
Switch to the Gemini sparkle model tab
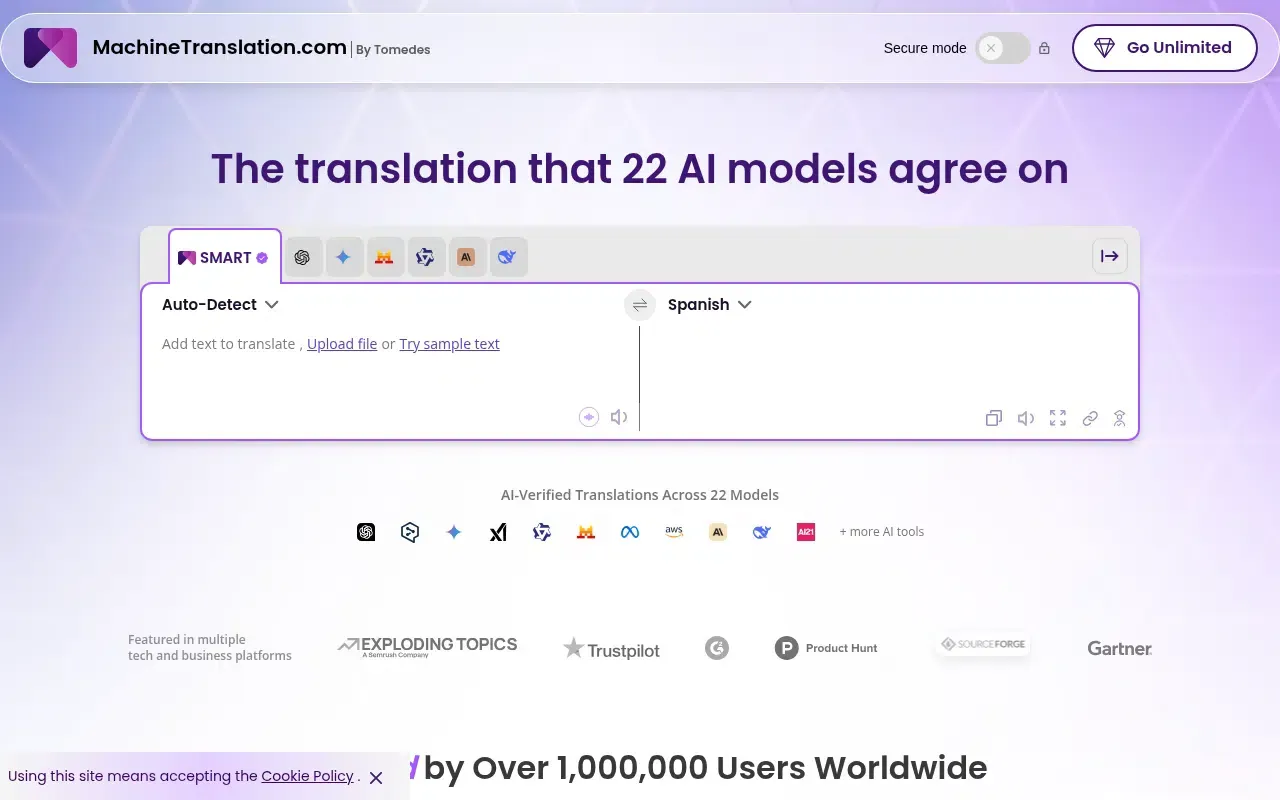(x=343, y=257)
